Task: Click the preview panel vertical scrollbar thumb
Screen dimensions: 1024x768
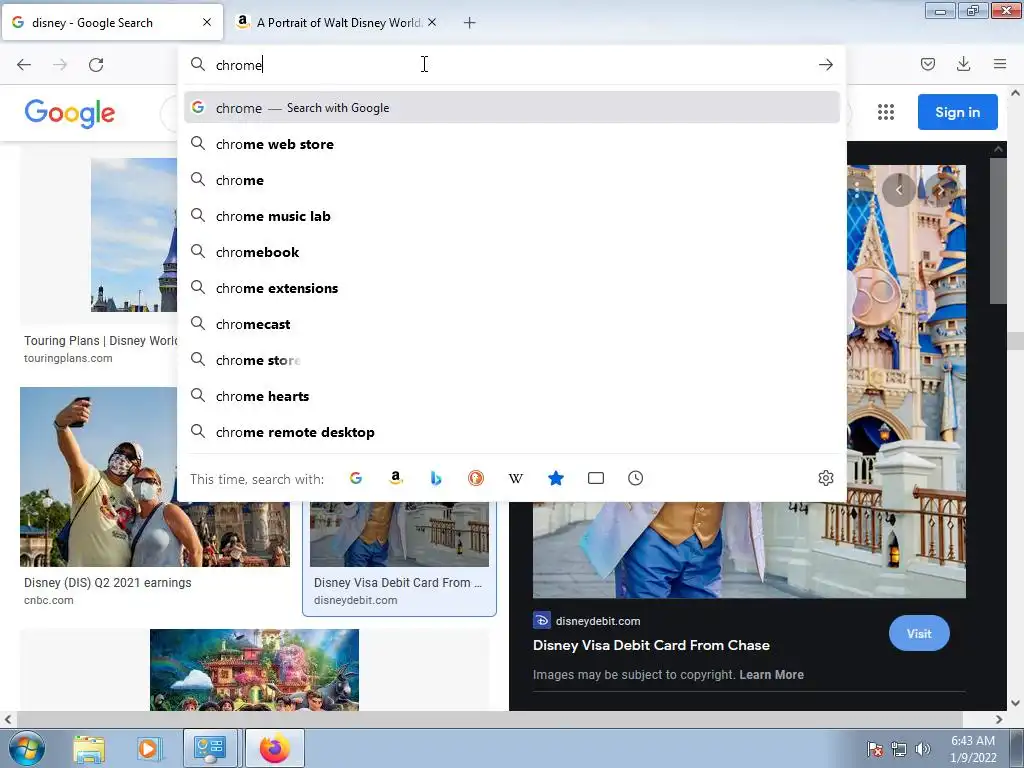Action: point(998,230)
